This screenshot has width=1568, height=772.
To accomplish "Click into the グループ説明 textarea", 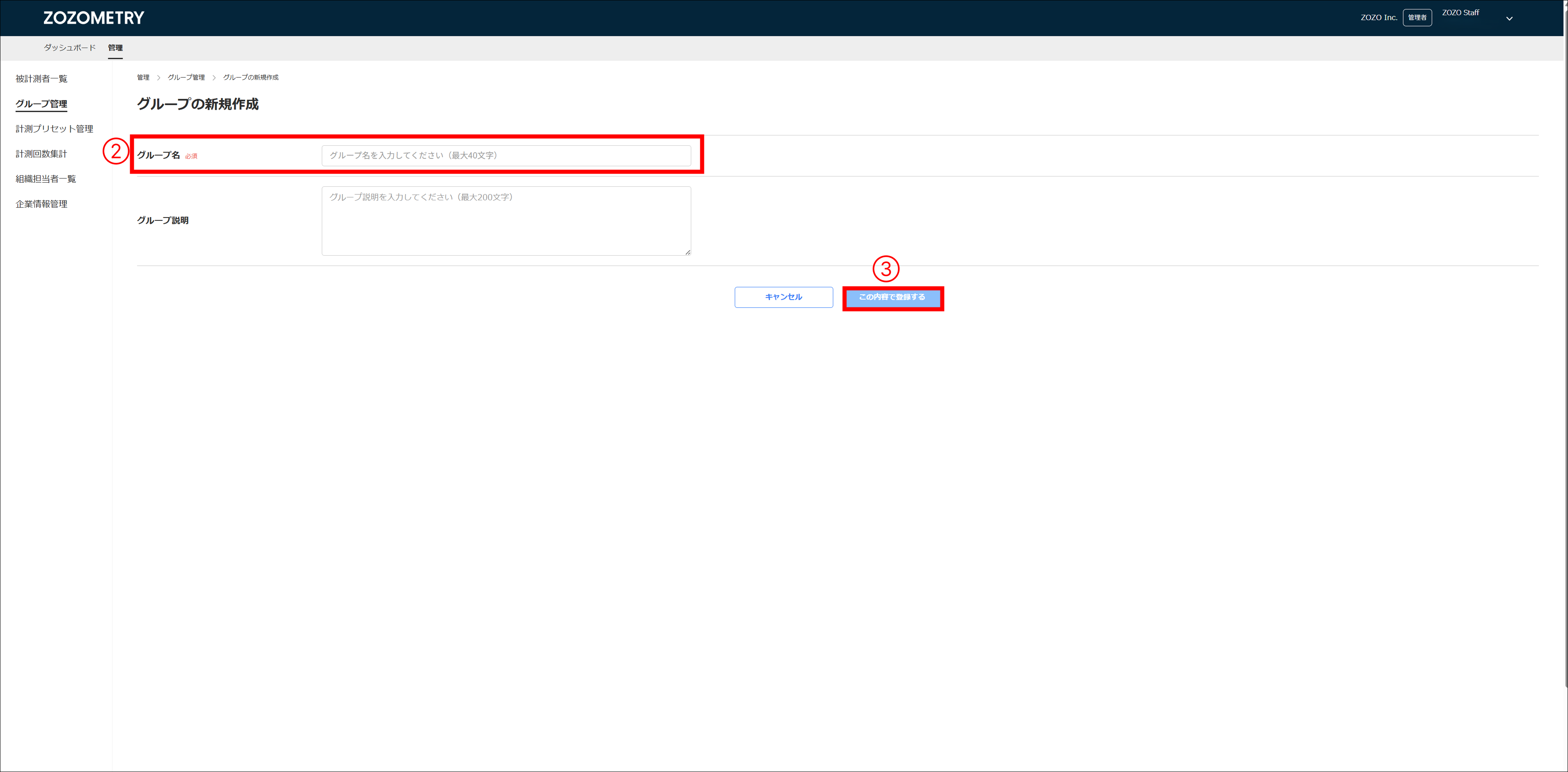I will point(506,221).
